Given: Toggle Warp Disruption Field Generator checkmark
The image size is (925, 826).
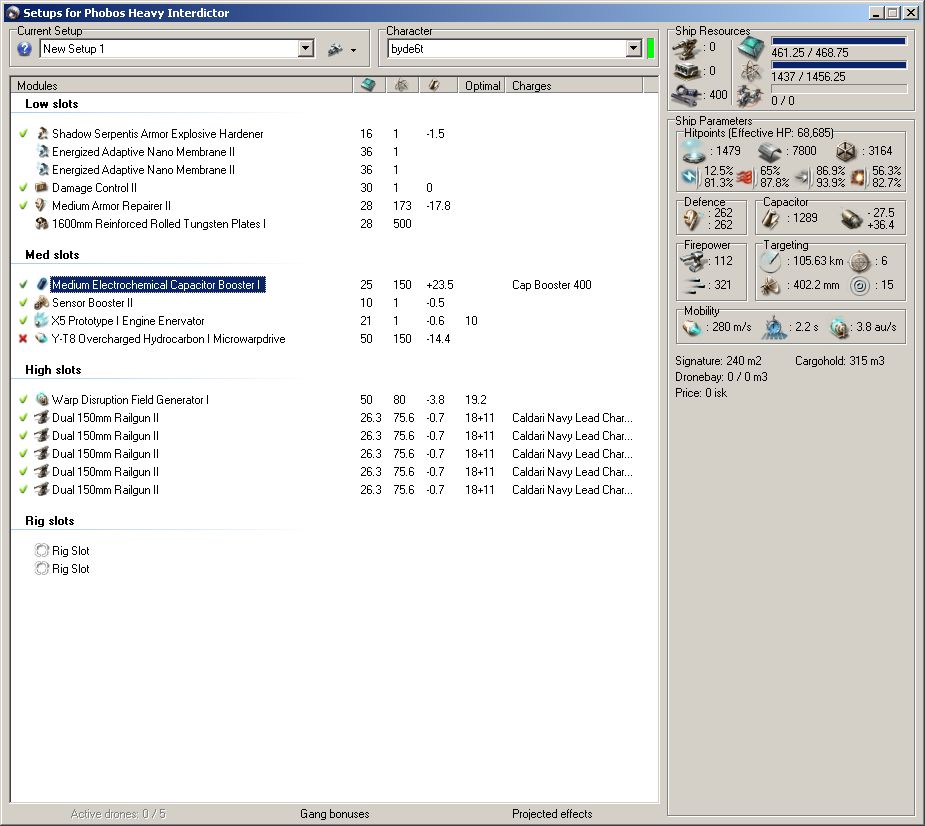Looking at the screenshot, I should 23,399.
